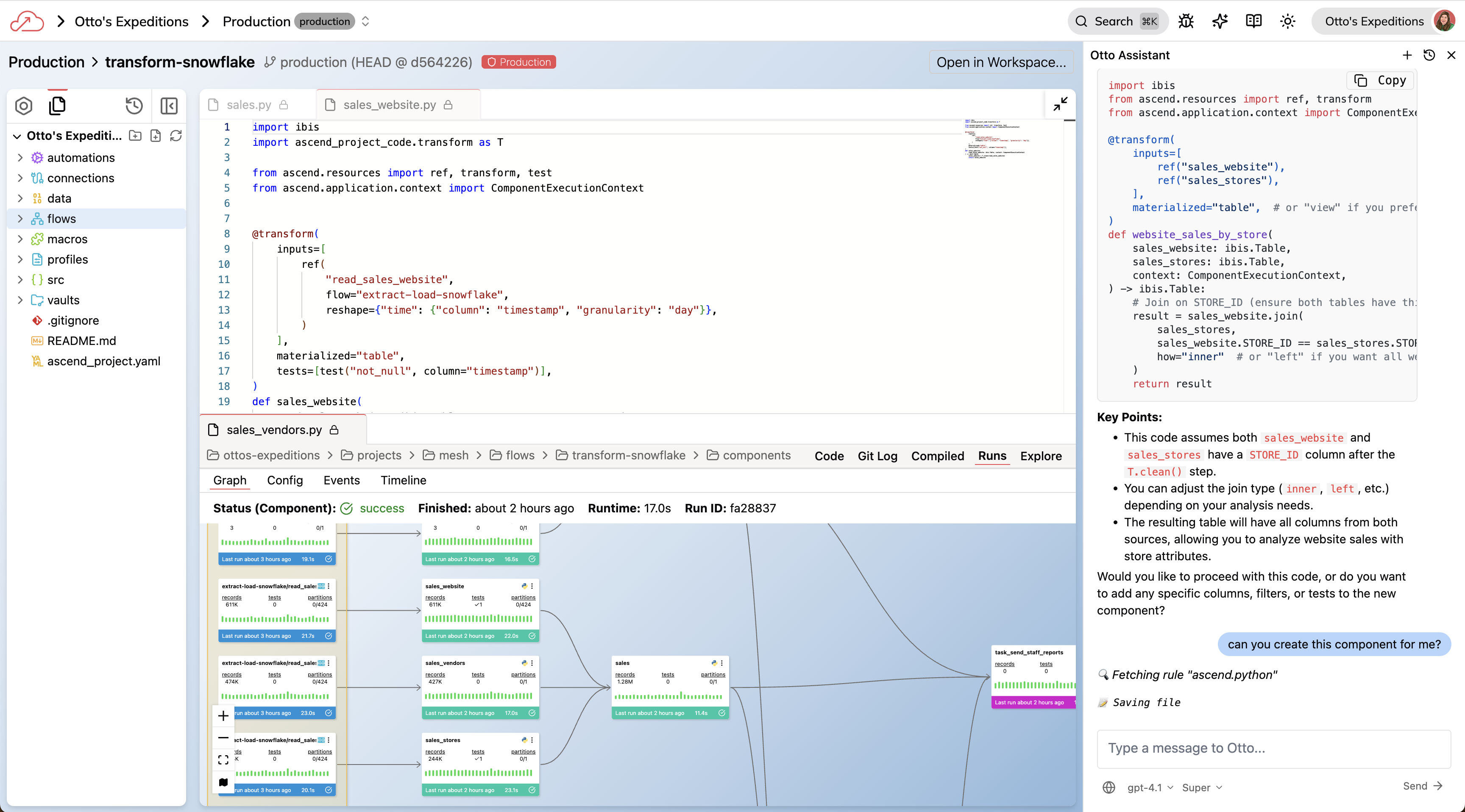Fit graph to view
Viewport: 1465px width, 812px height.
click(223, 760)
